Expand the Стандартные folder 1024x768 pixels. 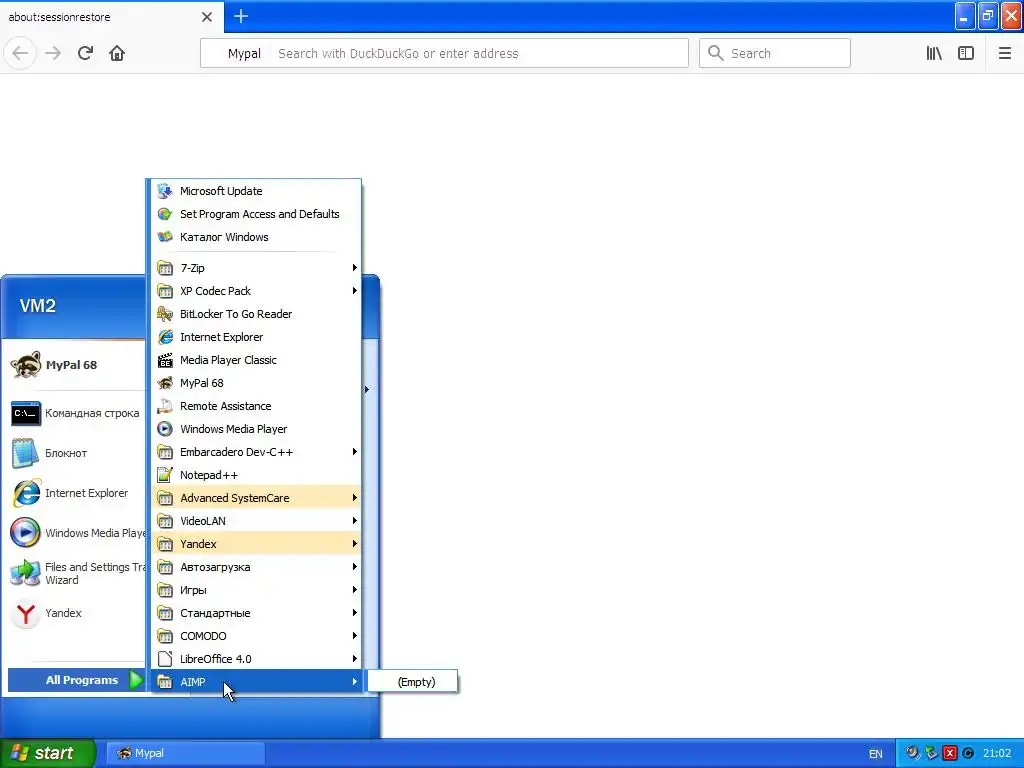257,613
